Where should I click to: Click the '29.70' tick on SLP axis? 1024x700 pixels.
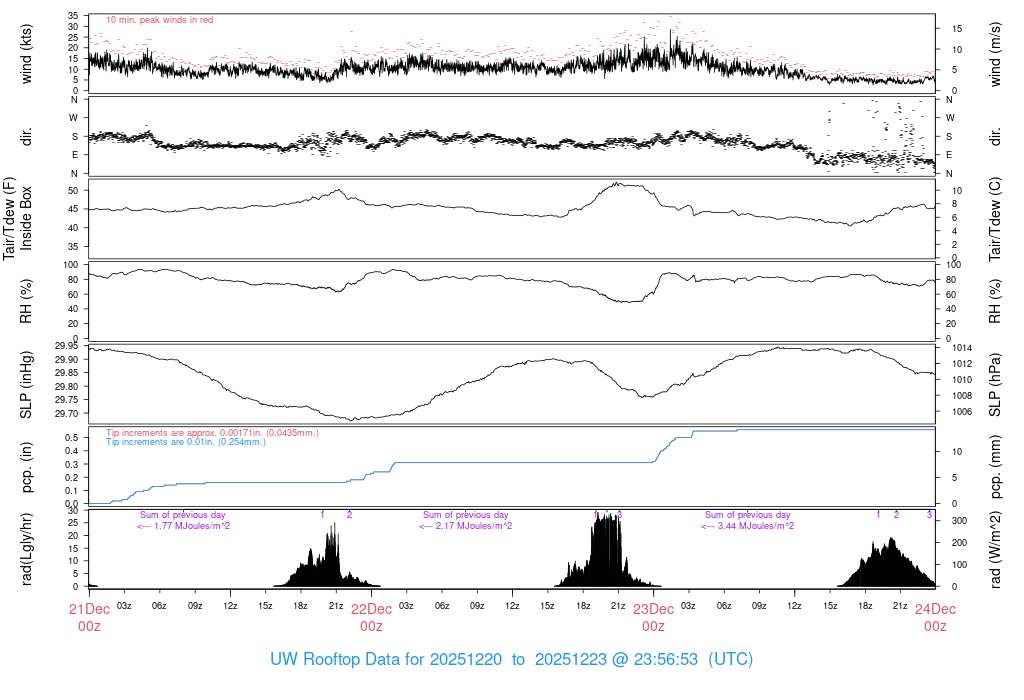67,413
